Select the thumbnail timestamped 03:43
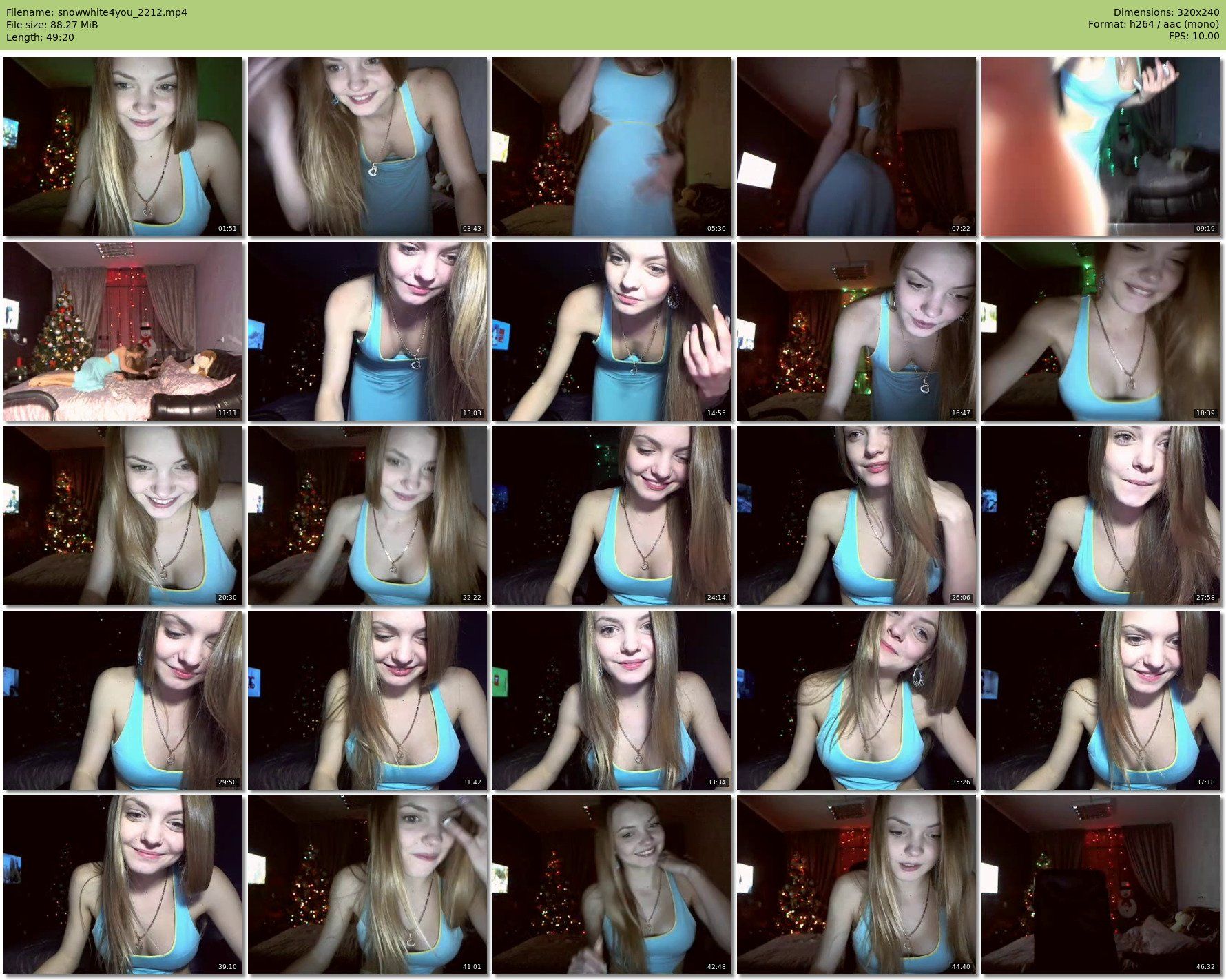1226x980 pixels. (x=367, y=147)
